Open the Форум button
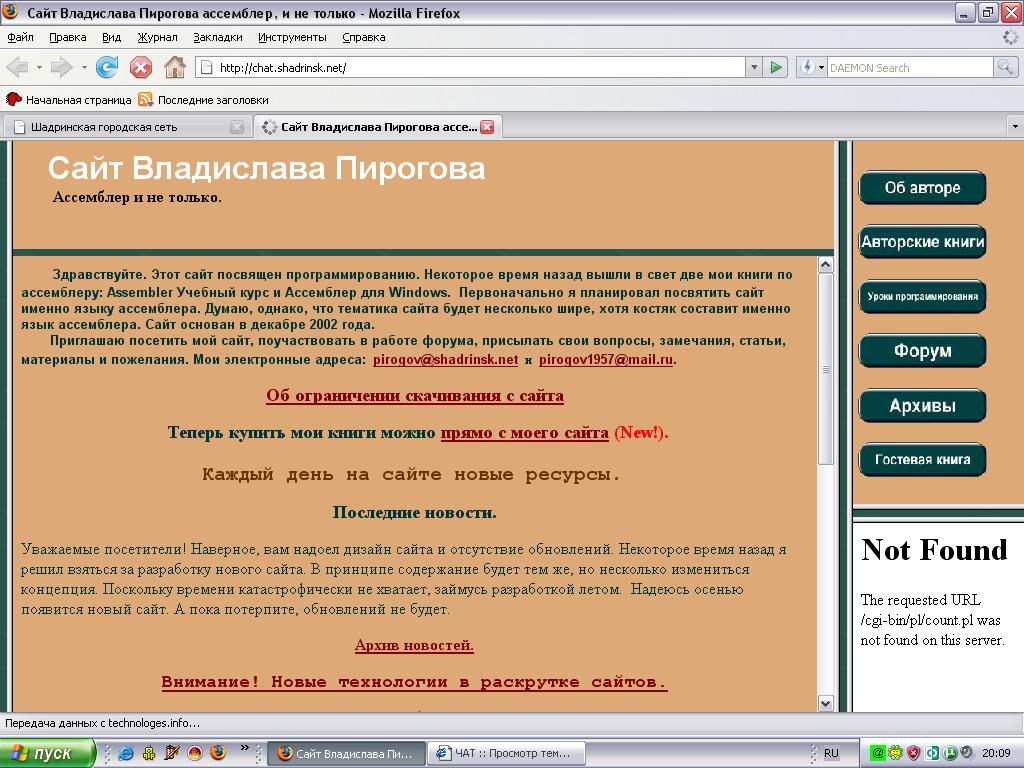This screenshot has width=1024, height=768. 922,351
